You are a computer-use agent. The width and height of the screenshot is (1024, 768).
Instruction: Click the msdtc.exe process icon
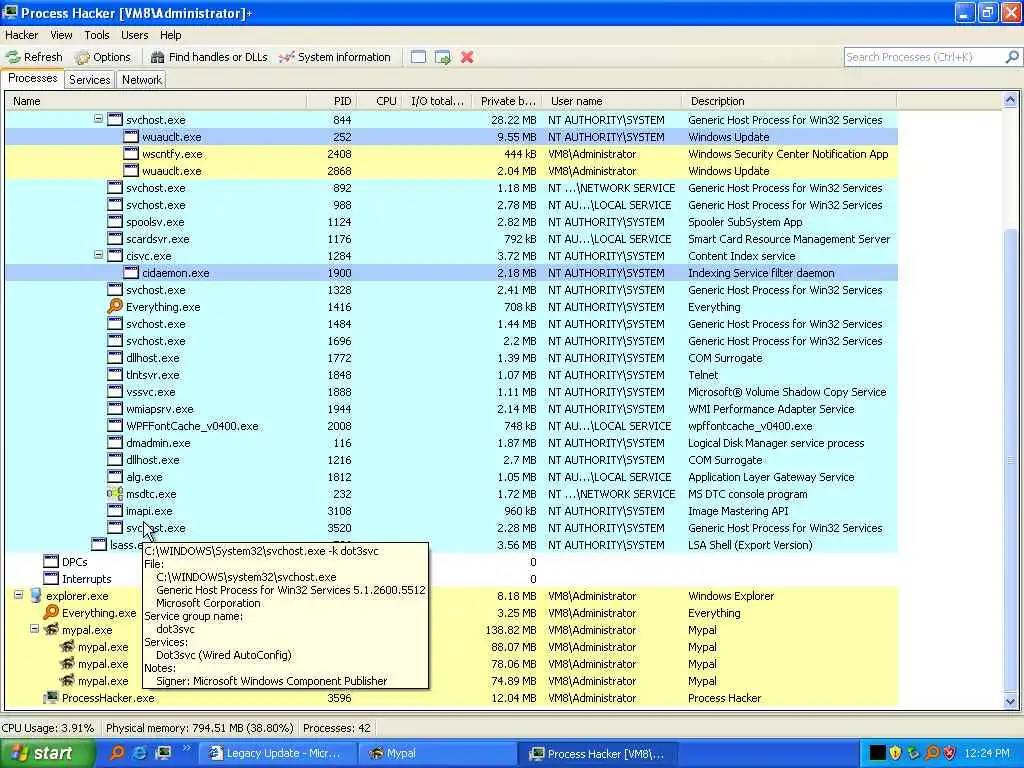(x=115, y=494)
